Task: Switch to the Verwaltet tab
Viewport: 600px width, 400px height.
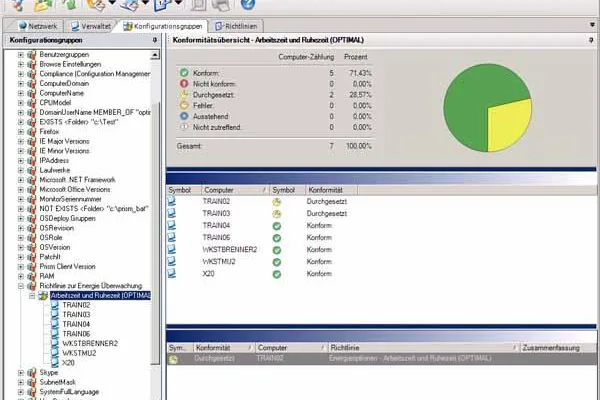Action: click(x=91, y=26)
